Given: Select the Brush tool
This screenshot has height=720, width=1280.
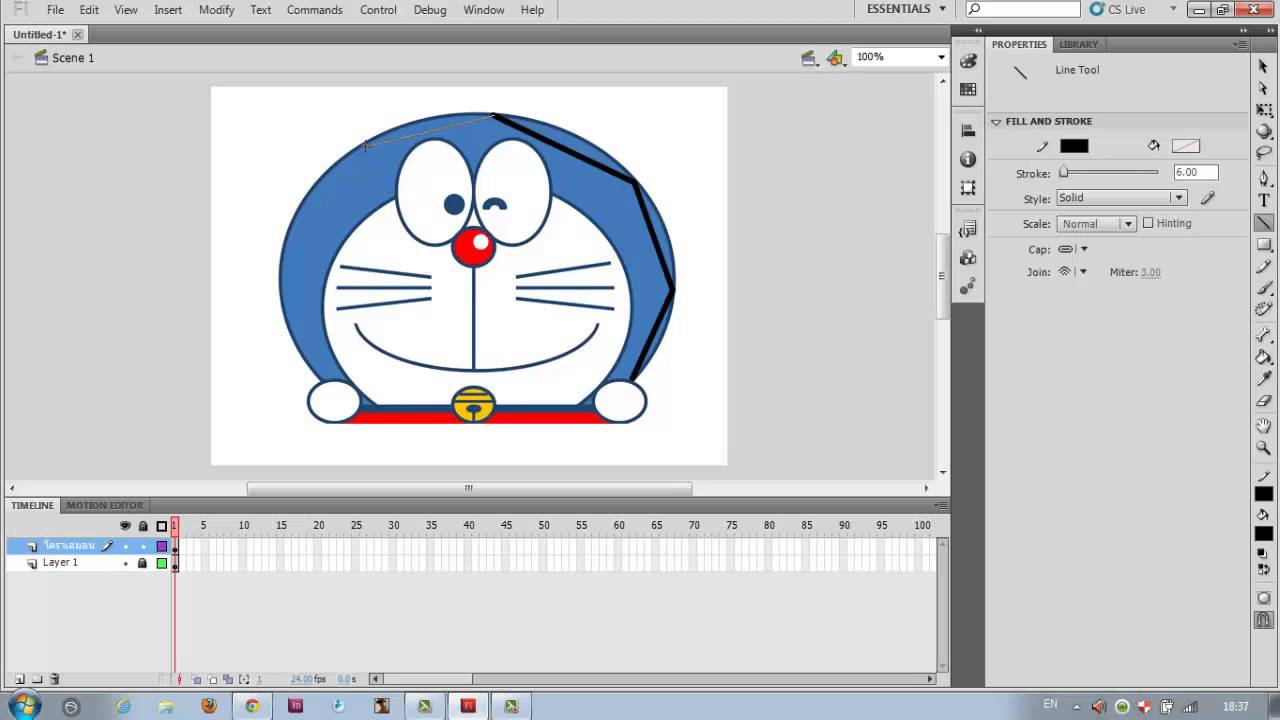Looking at the screenshot, I should (x=1264, y=289).
